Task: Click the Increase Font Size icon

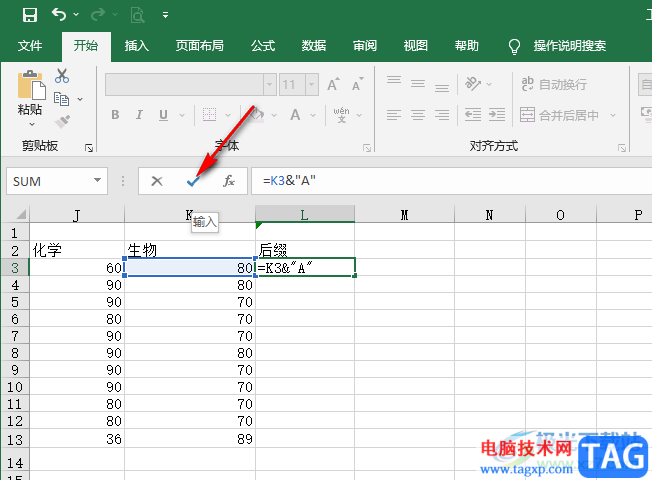Action: pos(333,84)
